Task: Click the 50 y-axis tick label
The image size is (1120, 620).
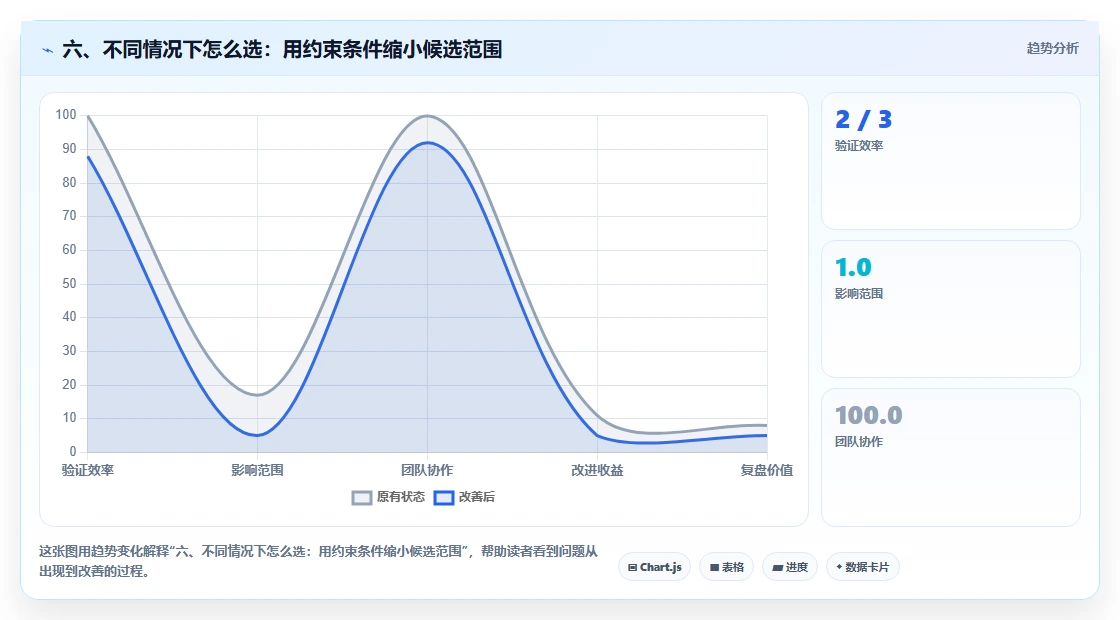Action: tap(69, 284)
